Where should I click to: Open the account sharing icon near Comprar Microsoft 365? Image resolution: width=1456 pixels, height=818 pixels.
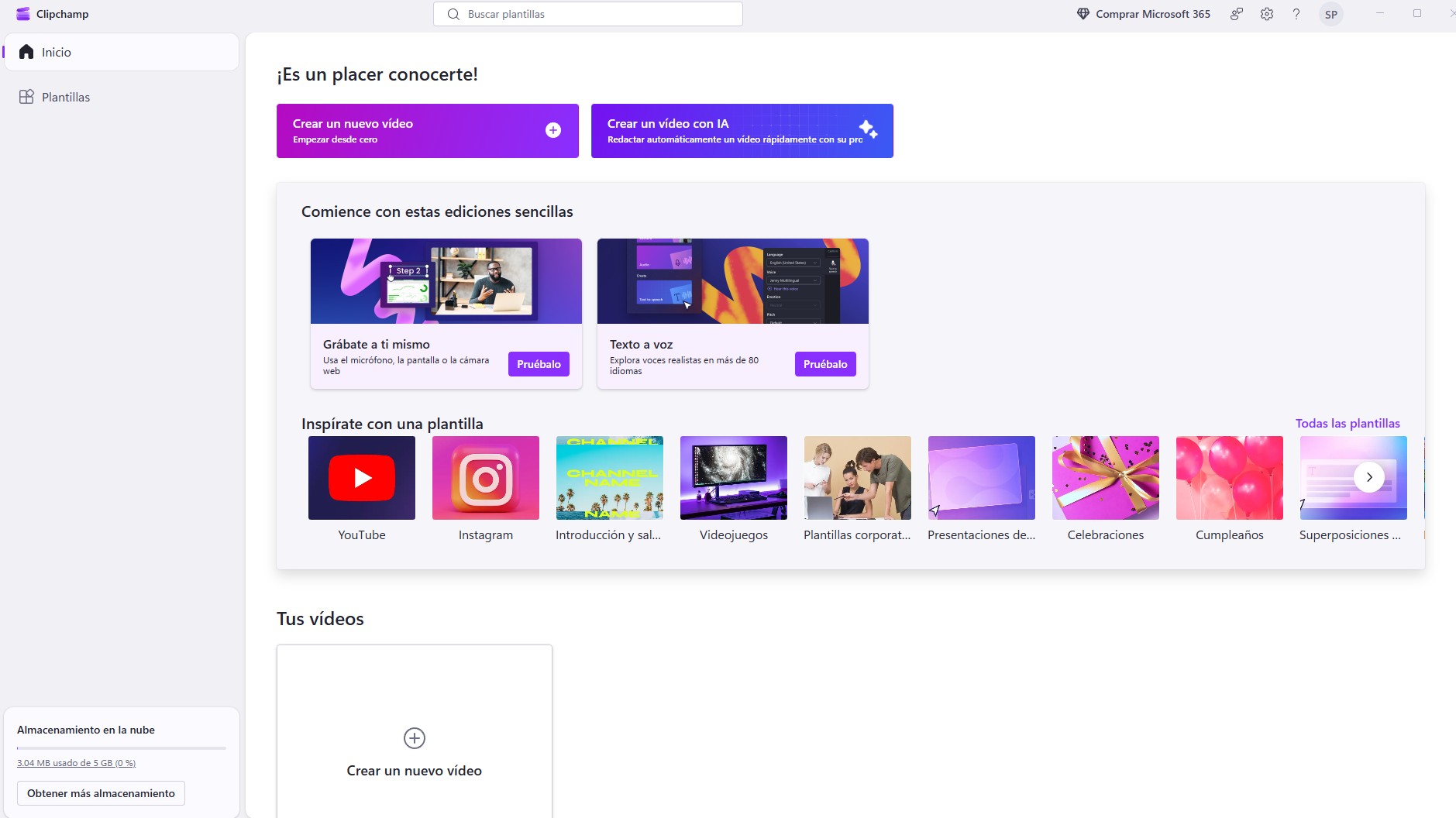coord(1235,13)
